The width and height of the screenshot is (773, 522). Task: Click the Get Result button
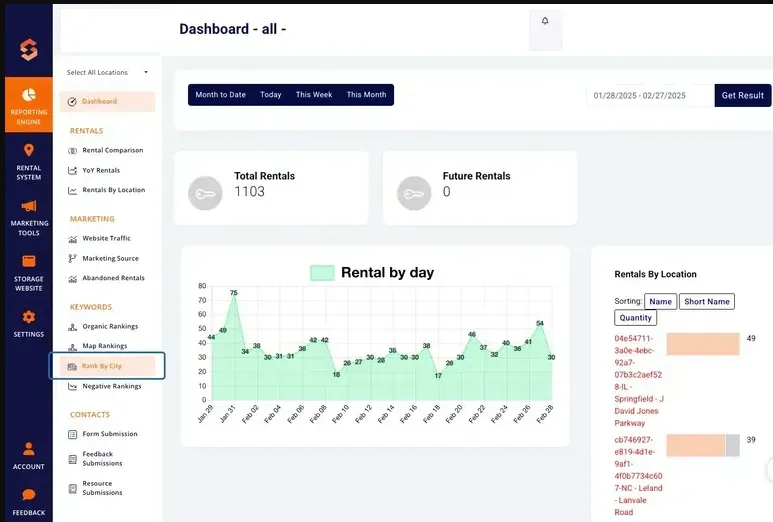tap(742, 96)
